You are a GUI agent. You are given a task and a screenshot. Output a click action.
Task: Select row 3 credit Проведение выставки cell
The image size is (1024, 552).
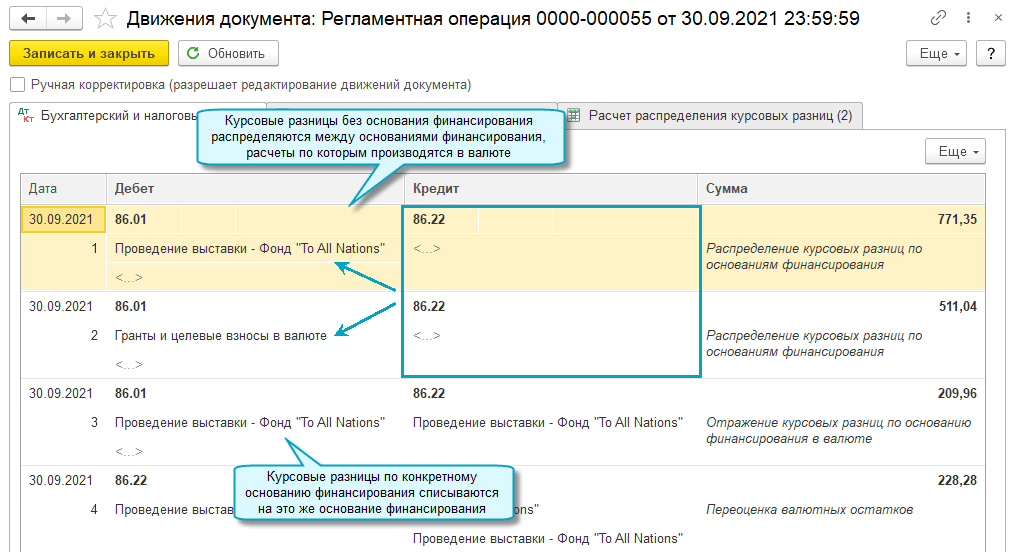click(547, 423)
